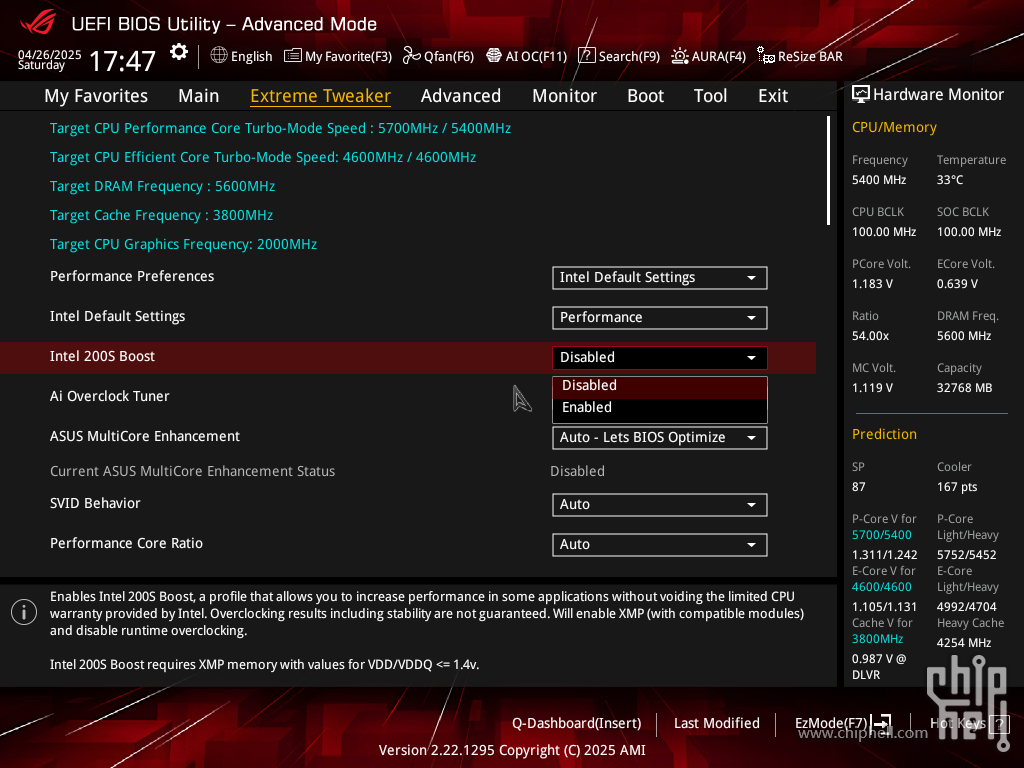Launch AI OC brain icon
The width and height of the screenshot is (1024, 768).
tap(494, 56)
